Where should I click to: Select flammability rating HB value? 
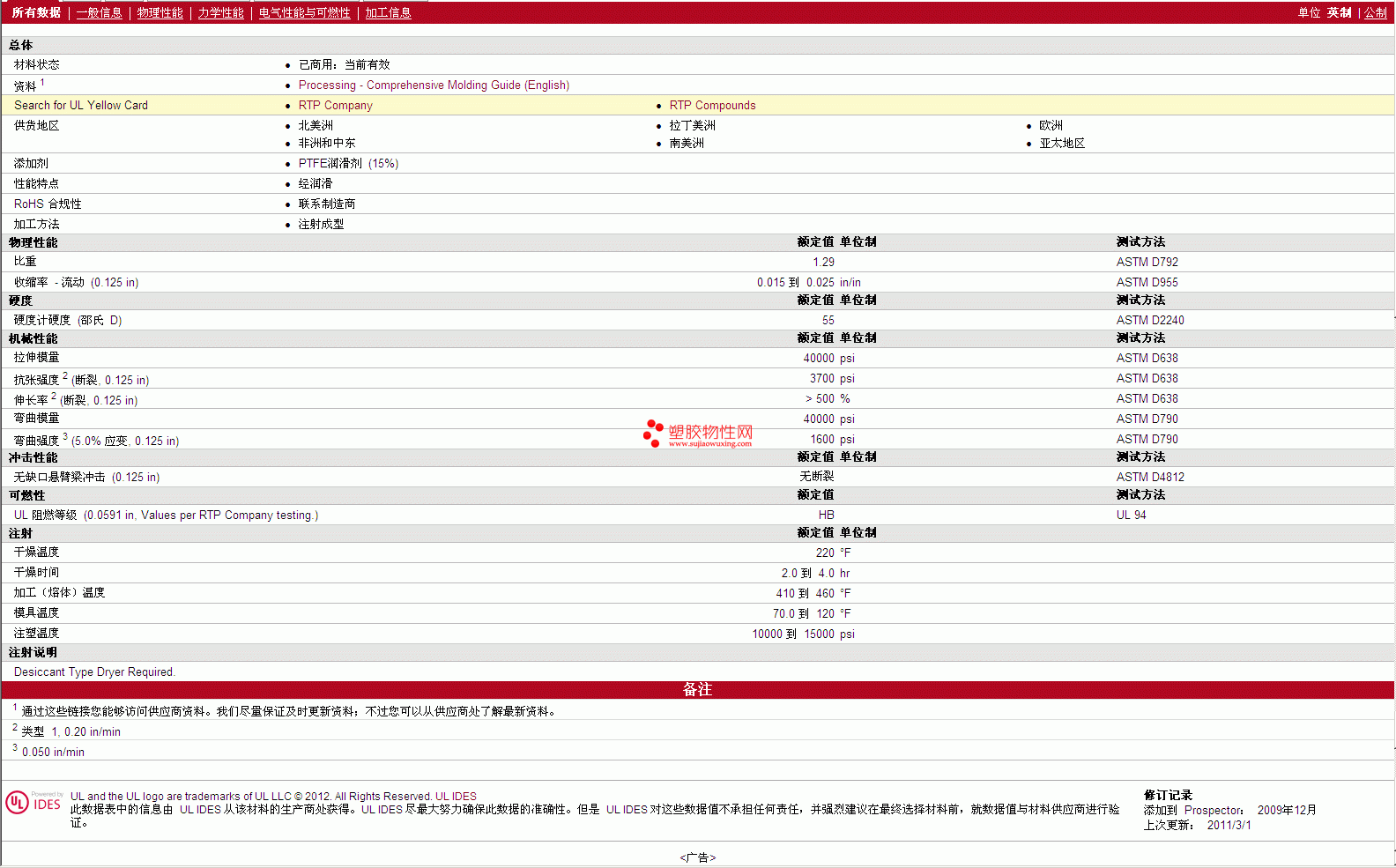(826, 515)
